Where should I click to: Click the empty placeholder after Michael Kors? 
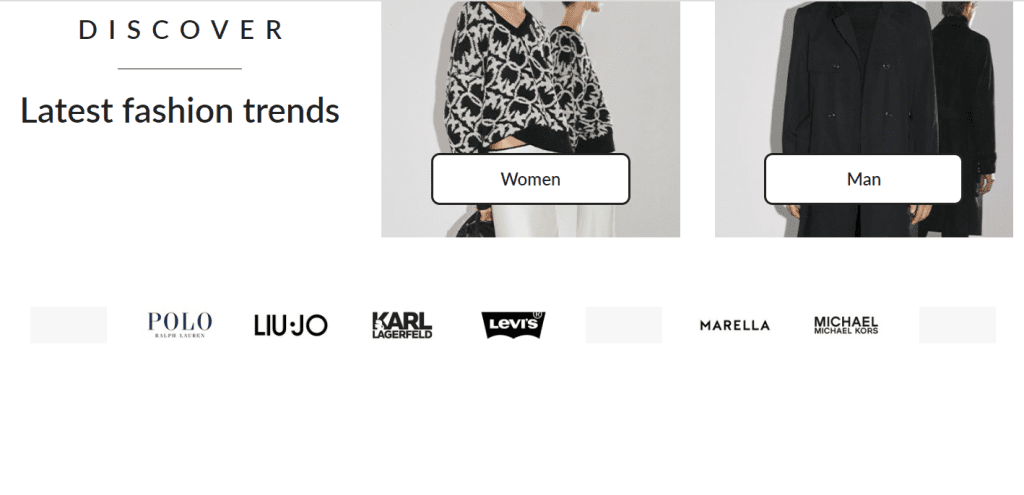[957, 325]
